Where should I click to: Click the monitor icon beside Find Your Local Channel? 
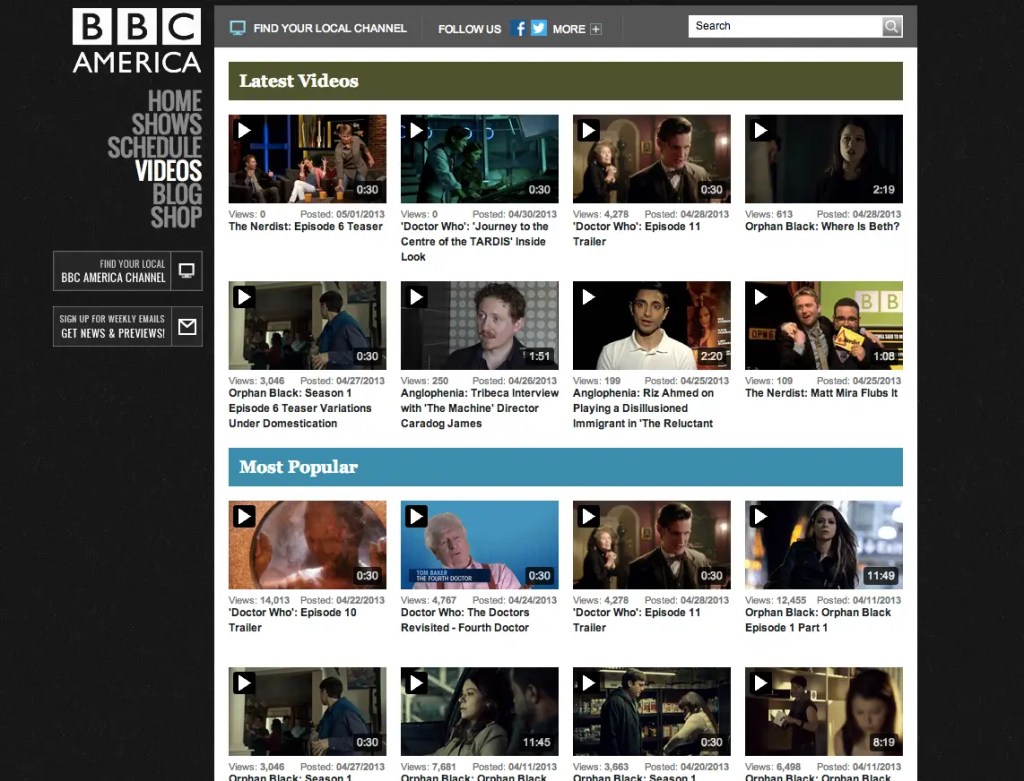click(238, 28)
